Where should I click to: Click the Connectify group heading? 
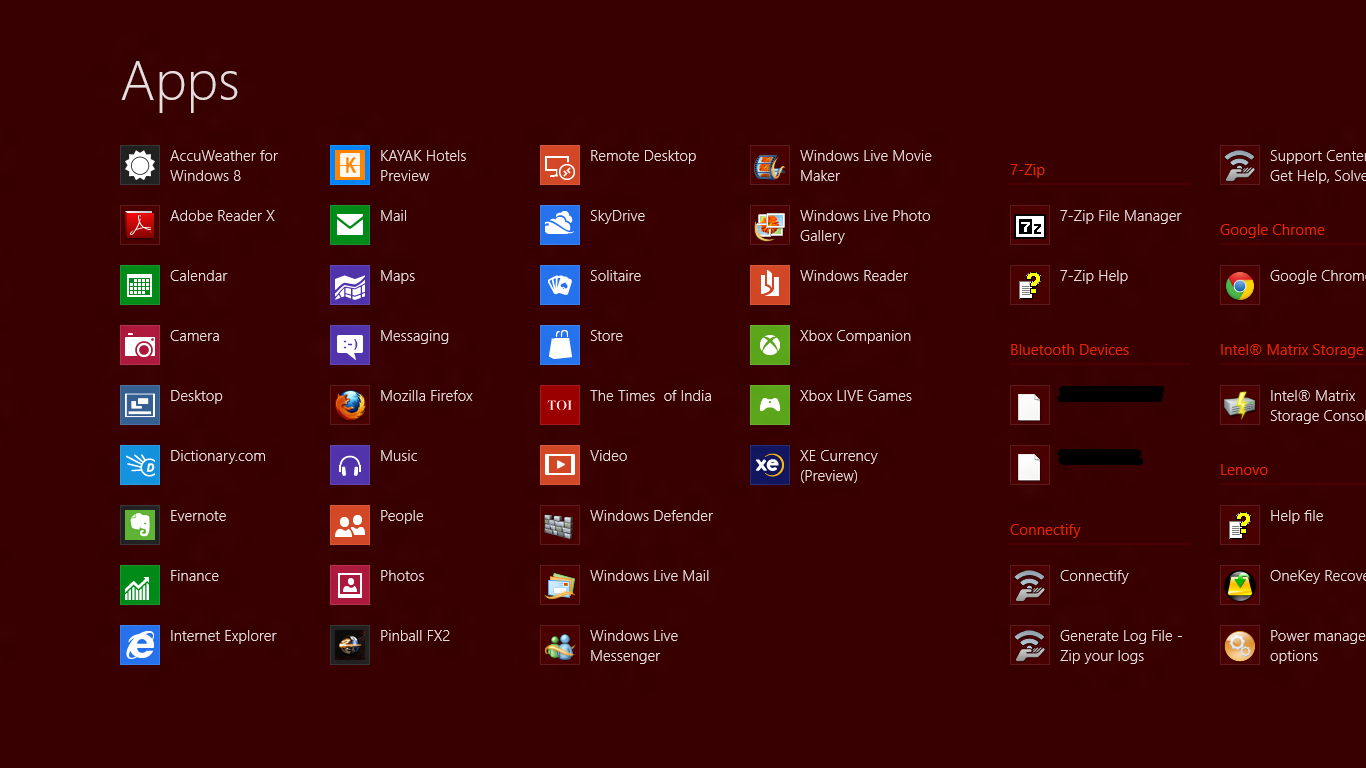click(x=1045, y=530)
